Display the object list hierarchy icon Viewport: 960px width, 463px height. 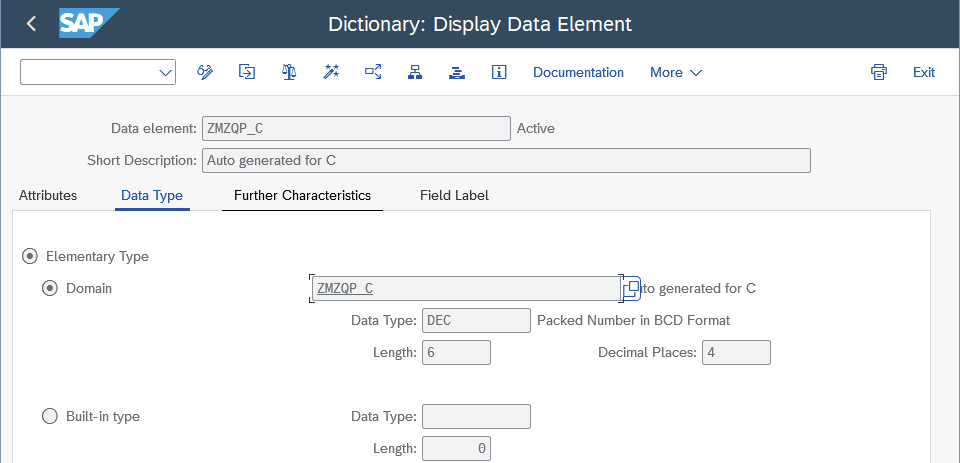click(x=415, y=72)
